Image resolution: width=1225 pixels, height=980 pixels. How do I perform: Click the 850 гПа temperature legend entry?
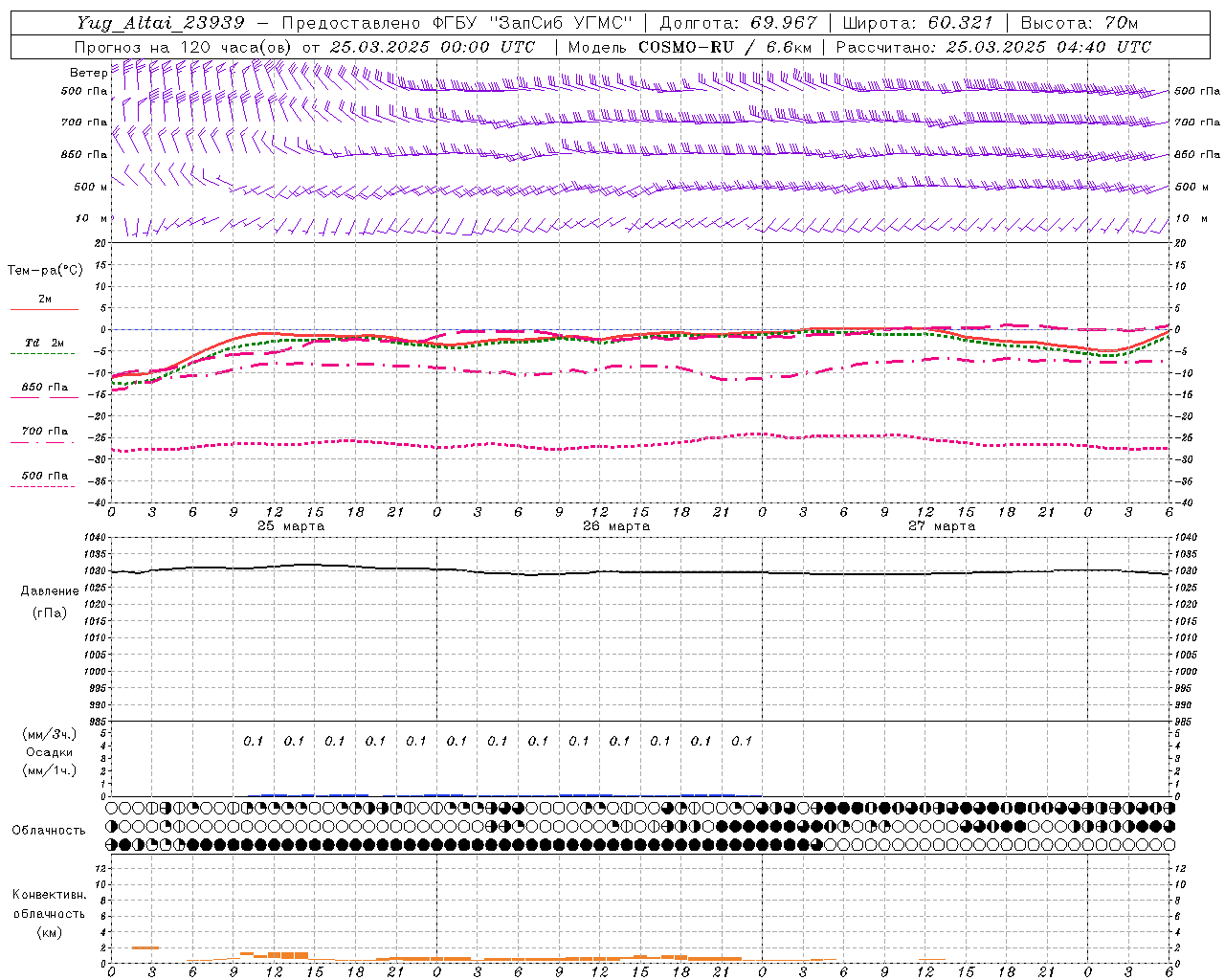[45, 388]
